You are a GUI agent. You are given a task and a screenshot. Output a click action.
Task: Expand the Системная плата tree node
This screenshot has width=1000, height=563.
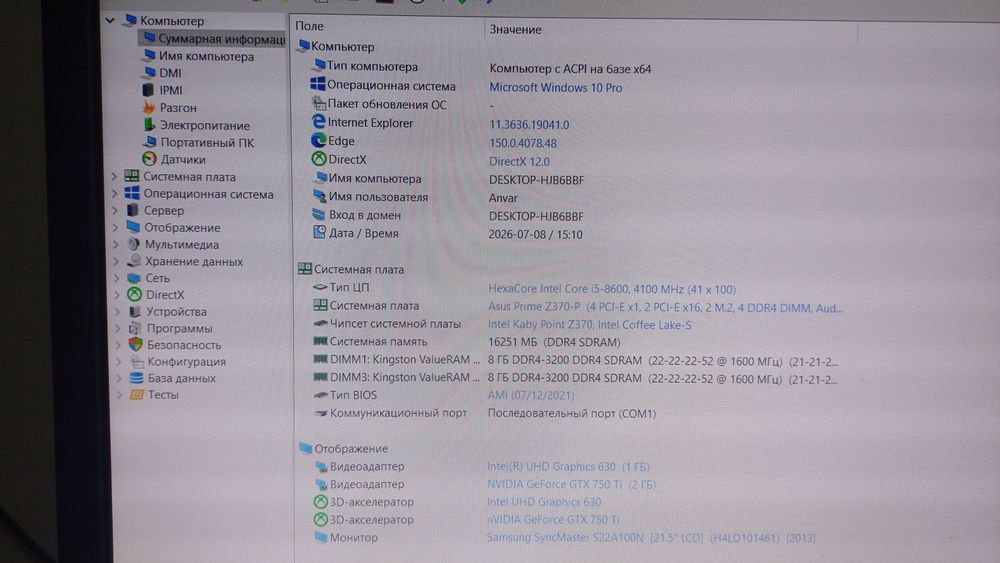(x=114, y=177)
